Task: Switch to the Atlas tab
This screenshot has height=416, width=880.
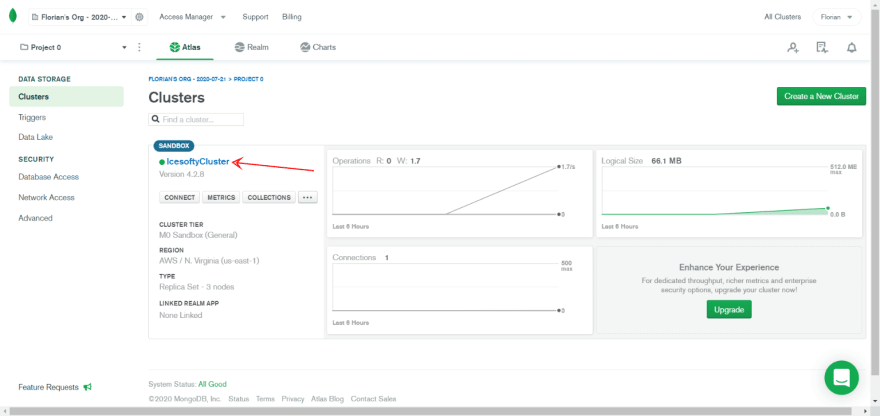Action: [x=185, y=47]
